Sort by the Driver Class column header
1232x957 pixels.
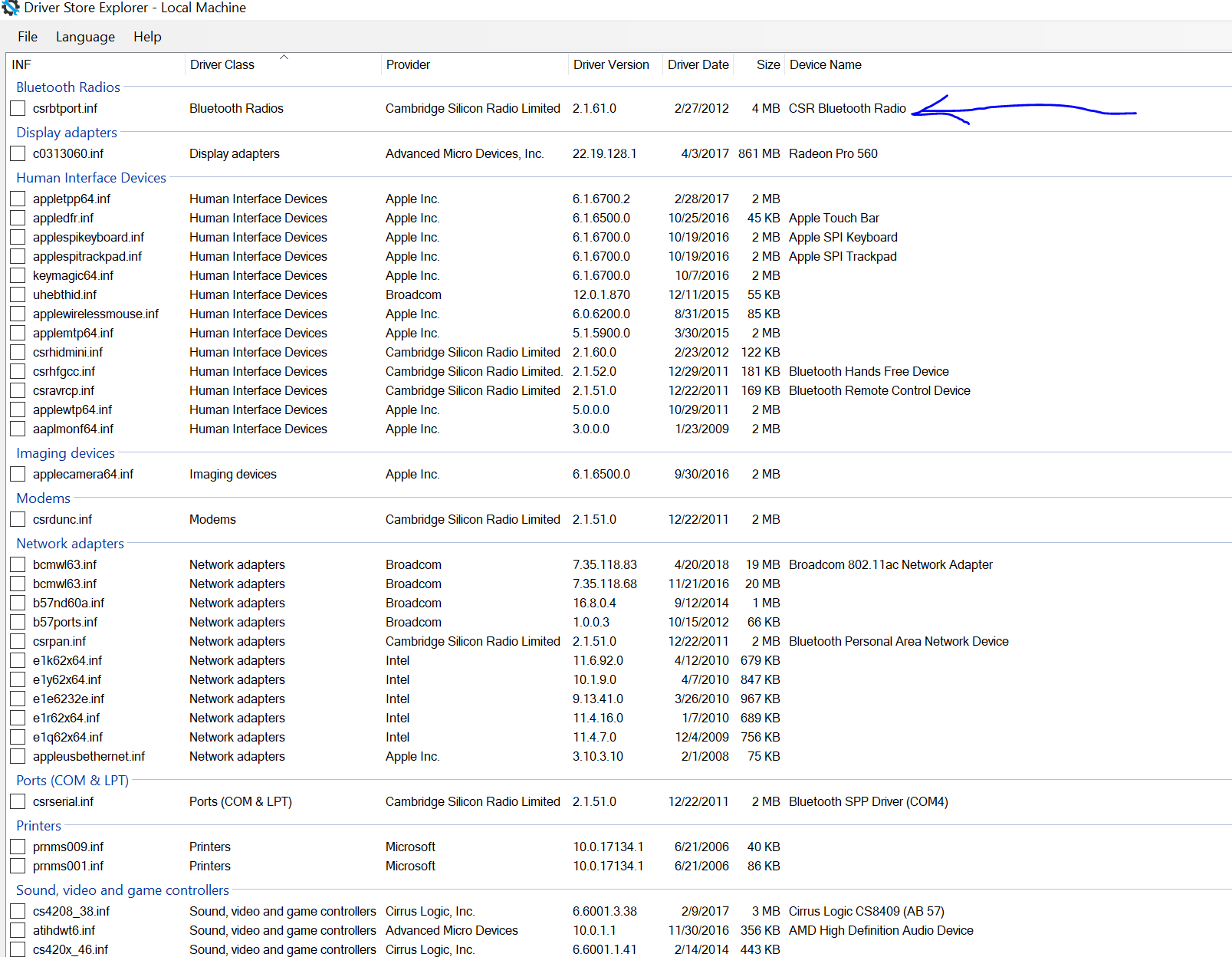[282, 64]
